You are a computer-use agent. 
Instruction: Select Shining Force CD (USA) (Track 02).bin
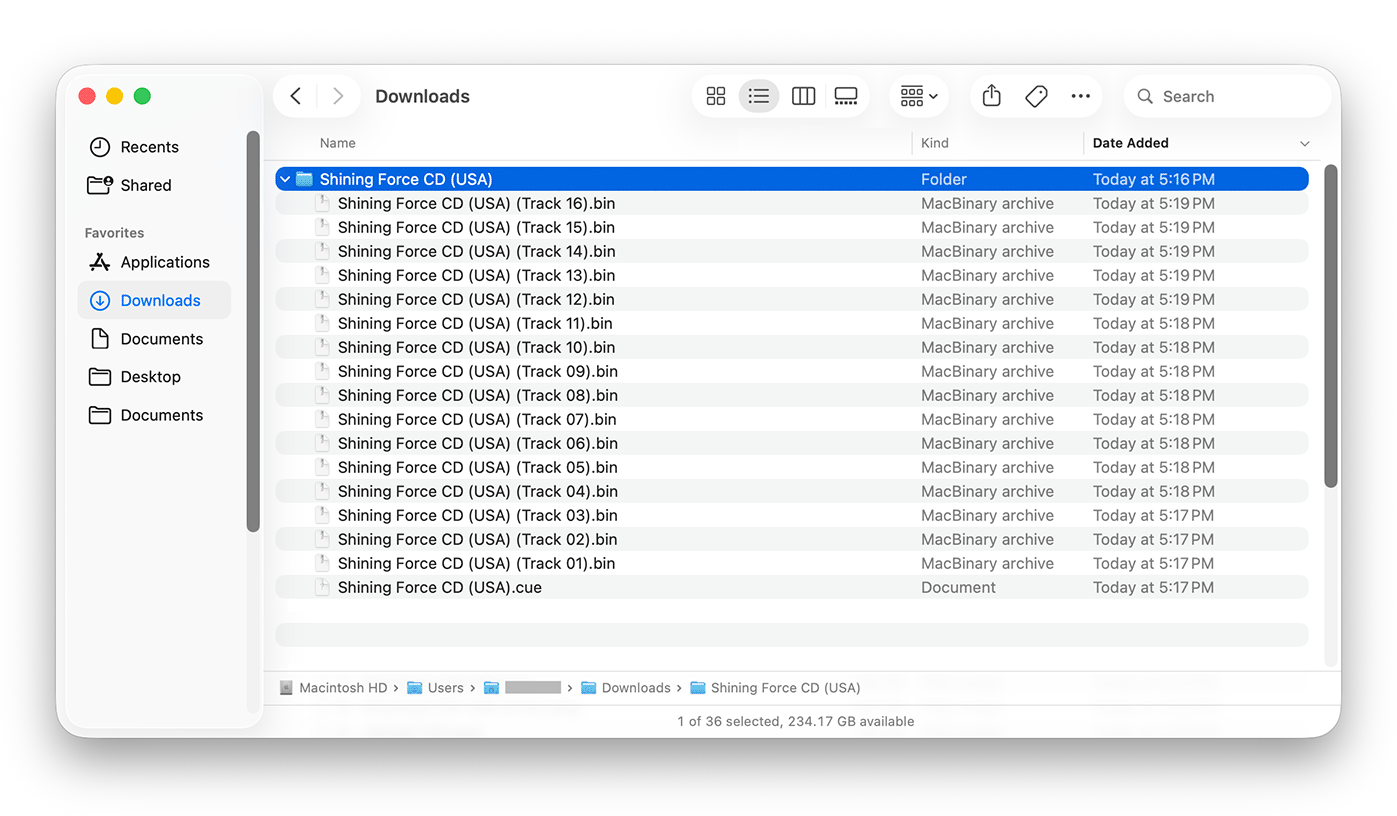[792, 539]
